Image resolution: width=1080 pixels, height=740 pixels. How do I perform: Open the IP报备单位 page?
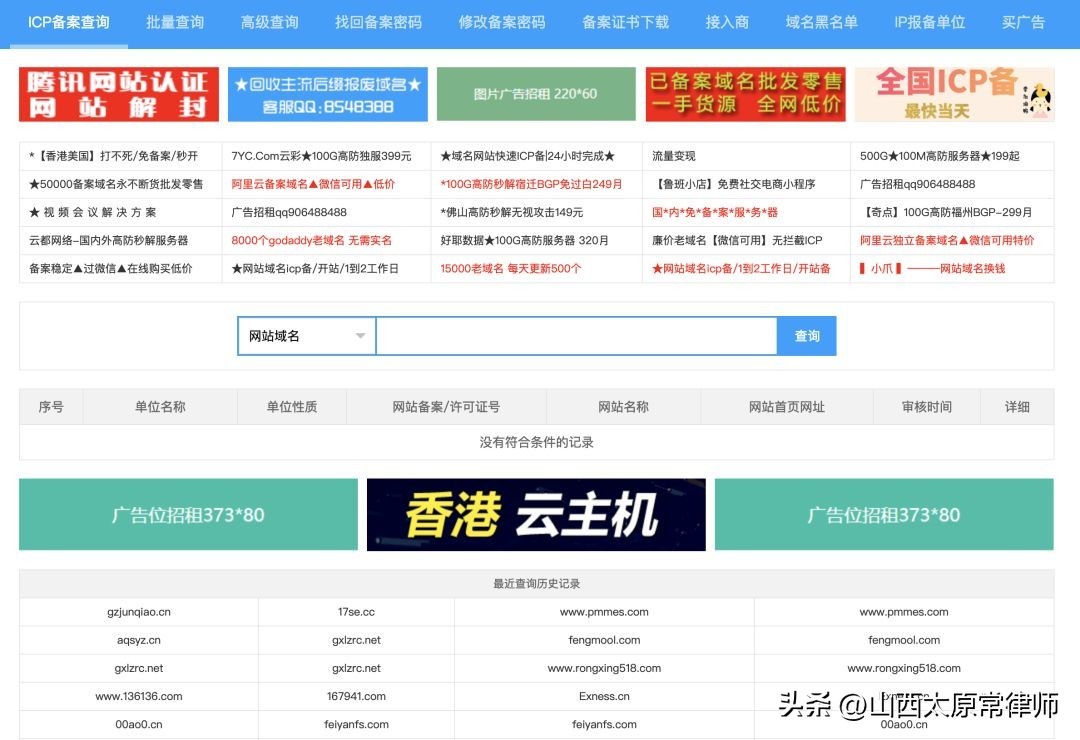pos(931,22)
